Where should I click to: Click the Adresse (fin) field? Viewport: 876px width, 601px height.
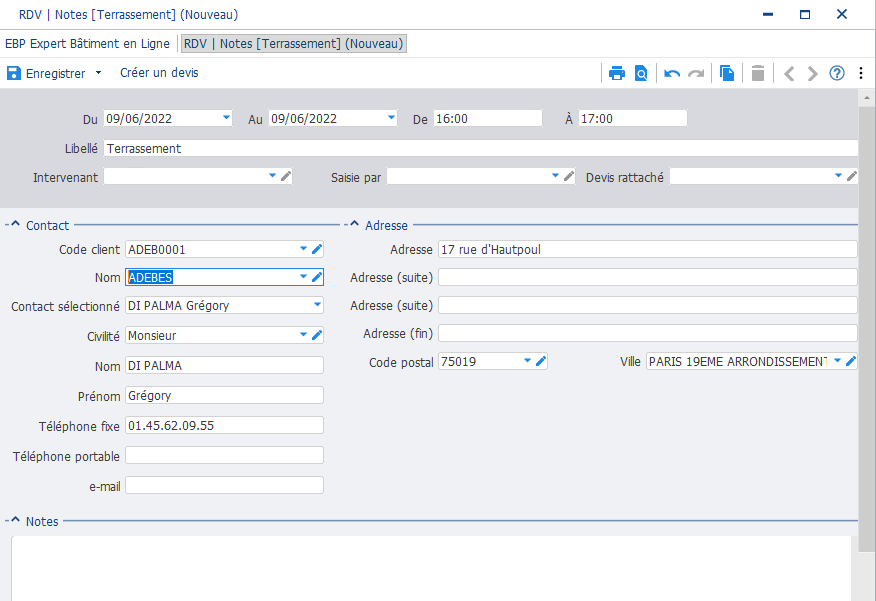click(648, 333)
